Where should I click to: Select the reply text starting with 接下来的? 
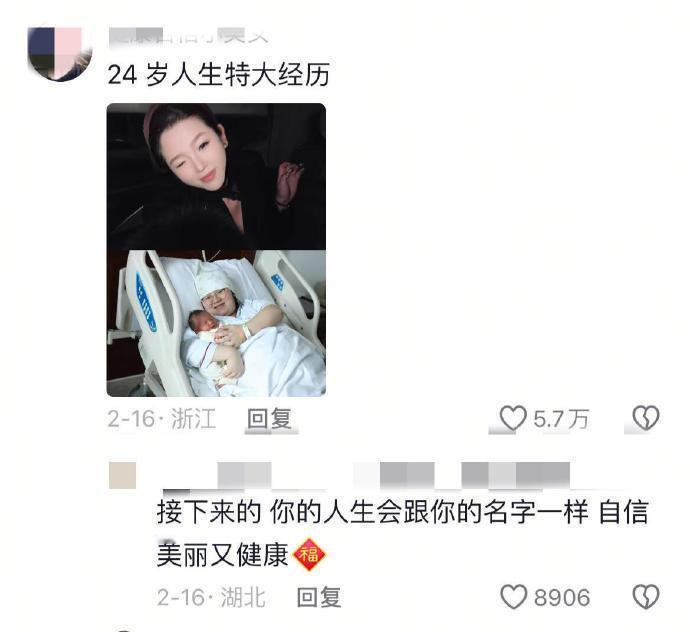(403, 533)
